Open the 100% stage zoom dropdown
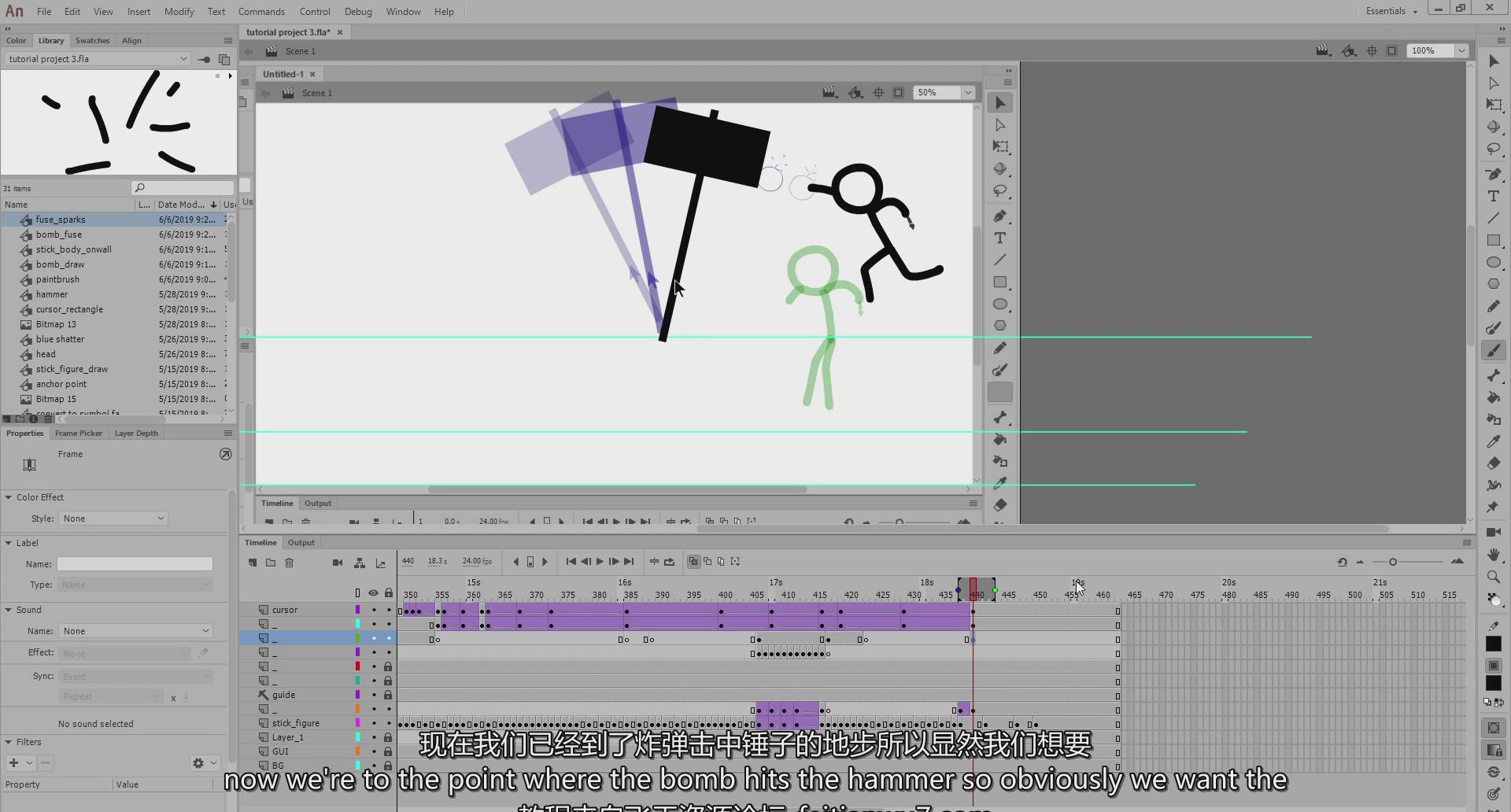Image resolution: width=1511 pixels, height=812 pixels. 1461,50
